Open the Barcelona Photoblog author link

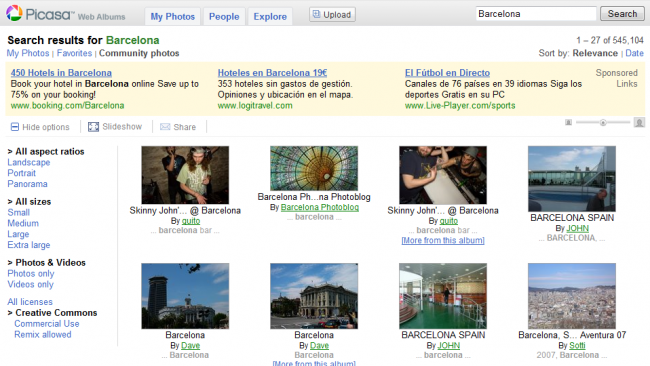tap(320, 207)
